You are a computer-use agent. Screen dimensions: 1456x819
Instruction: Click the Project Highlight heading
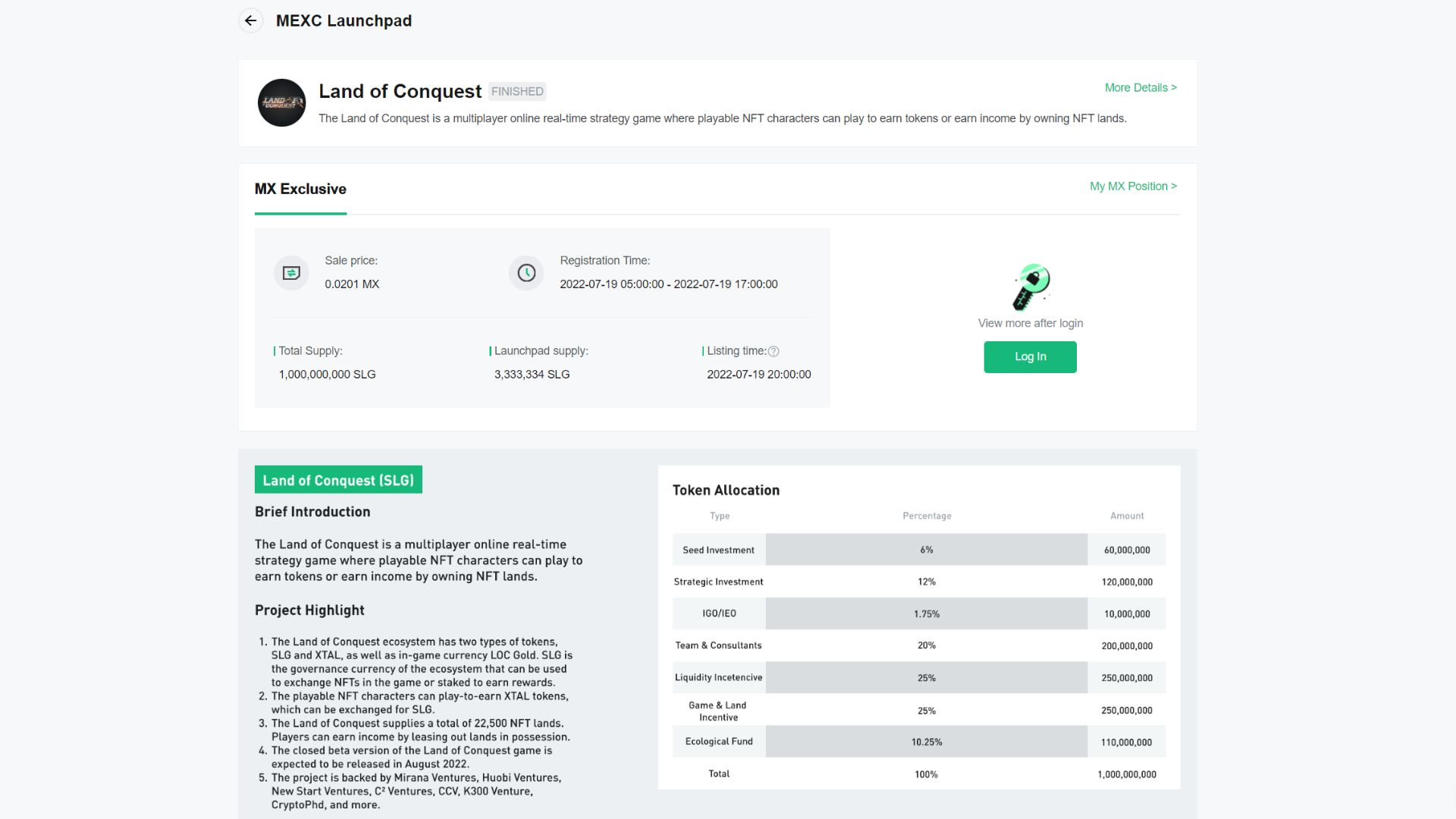tap(309, 610)
